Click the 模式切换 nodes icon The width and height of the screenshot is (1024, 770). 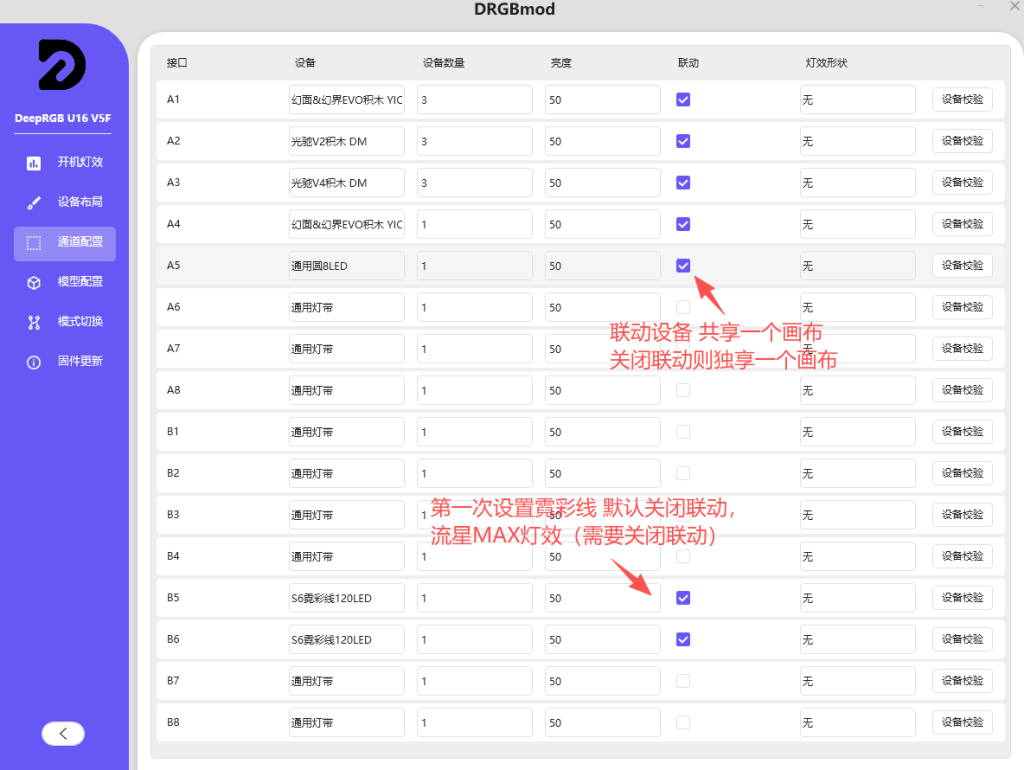[x=34, y=322]
